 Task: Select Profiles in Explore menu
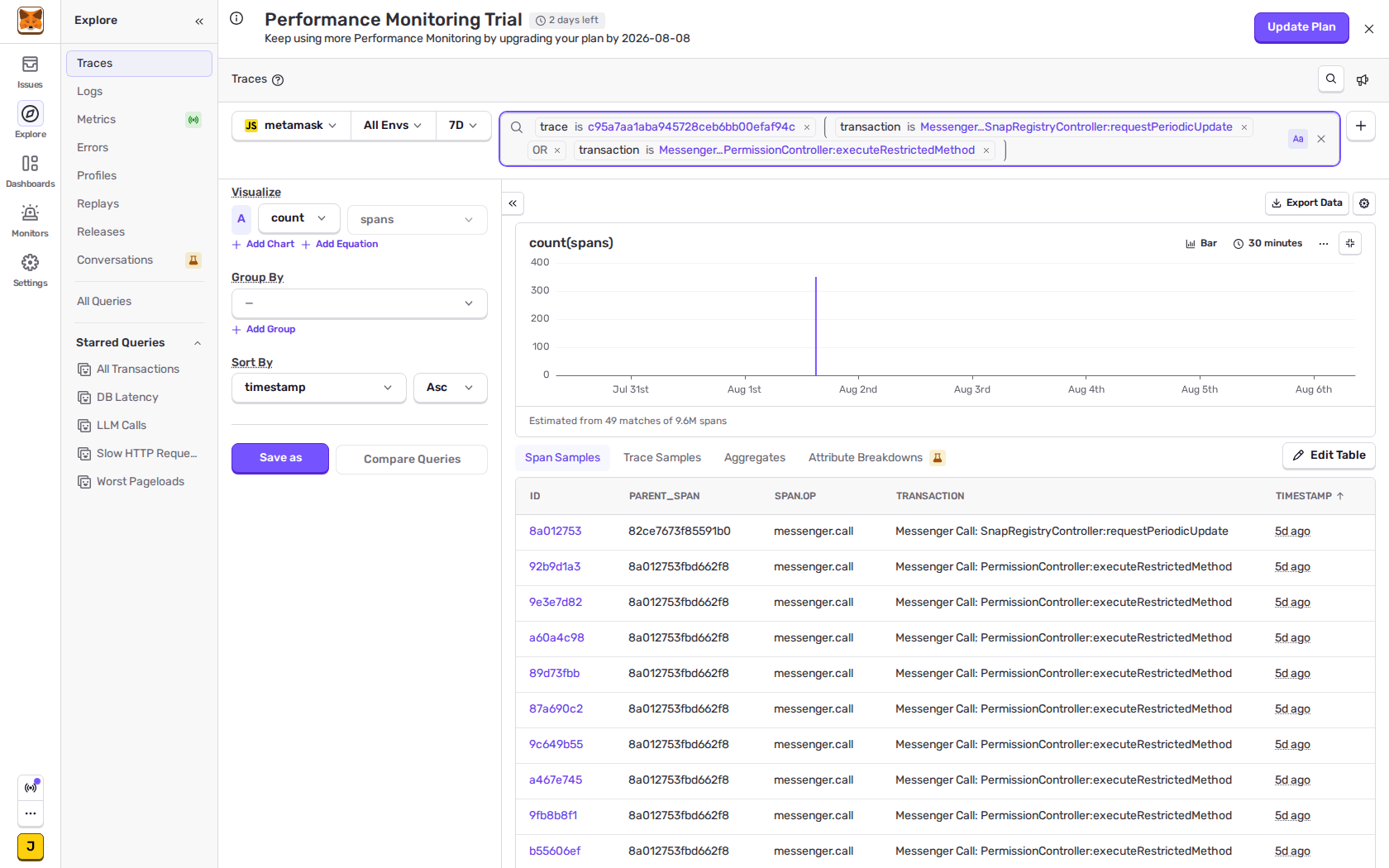(x=139, y=175)
